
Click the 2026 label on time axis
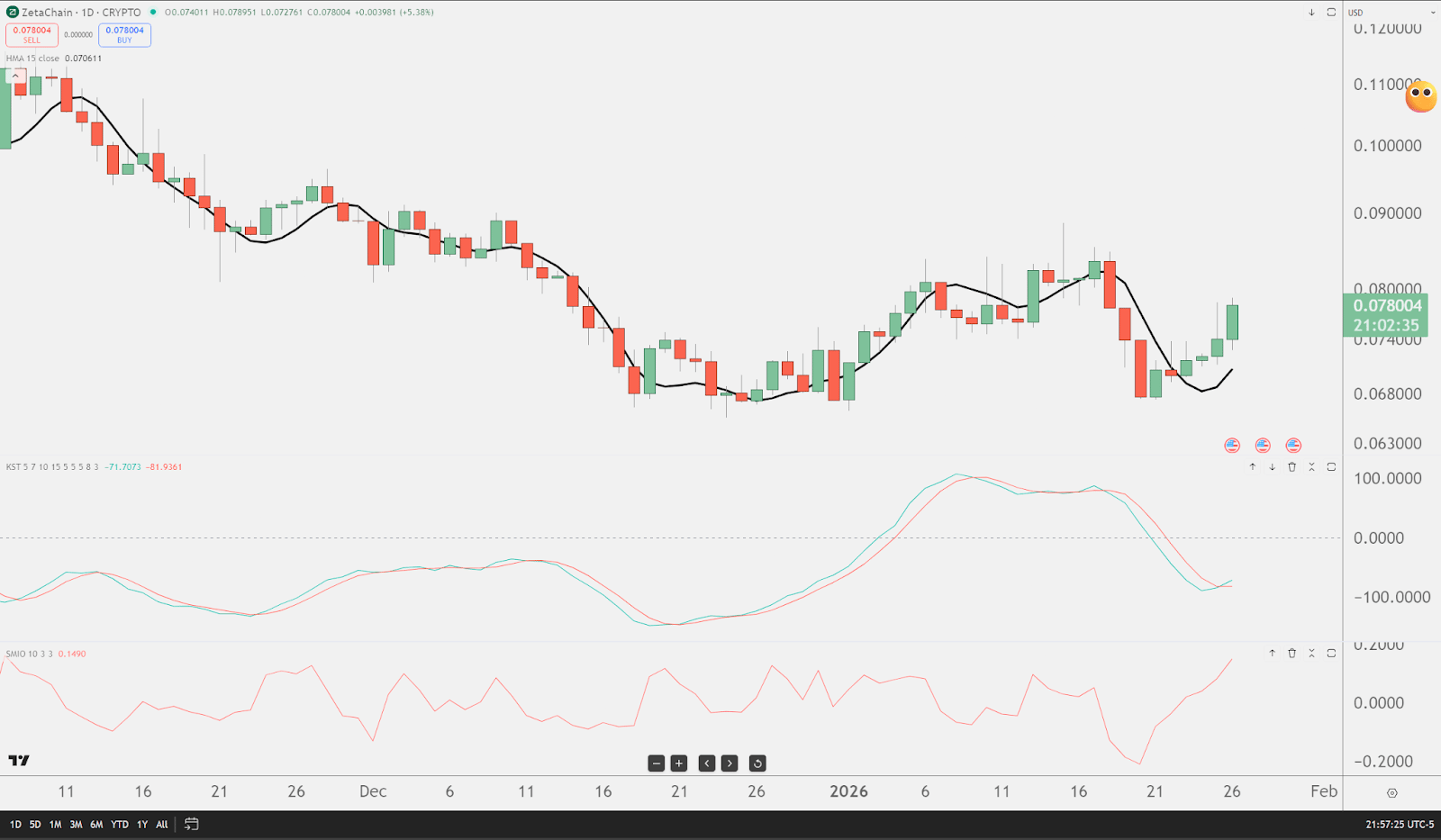[x=849, y=792]
